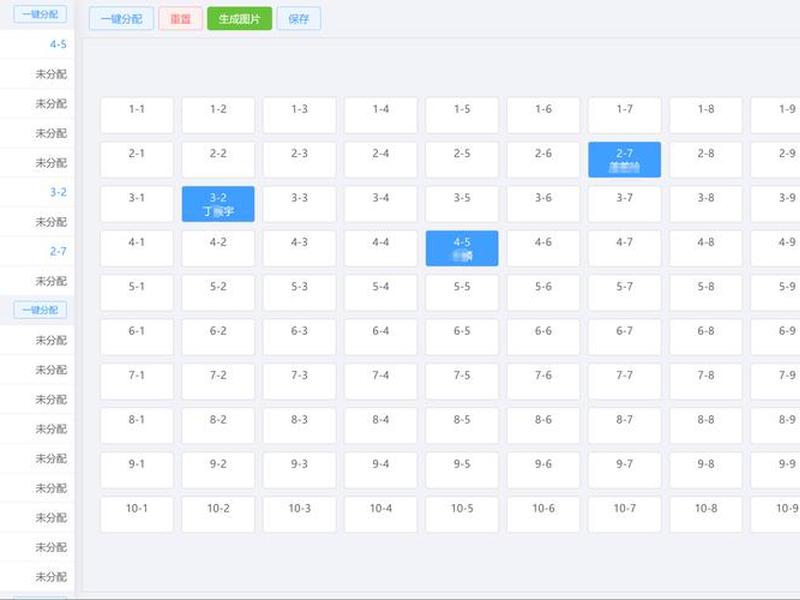Select seat 1-5

coord(462,115)
